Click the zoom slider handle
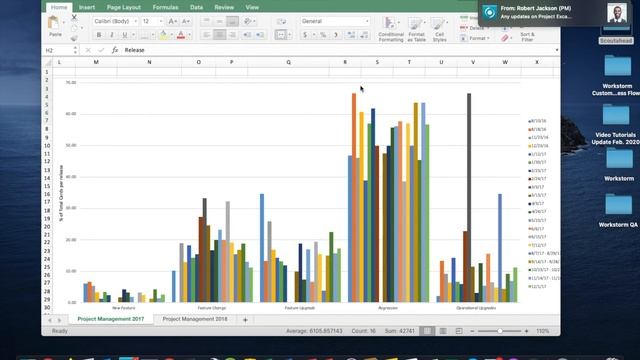640x360 pixels. pos(500,331)
